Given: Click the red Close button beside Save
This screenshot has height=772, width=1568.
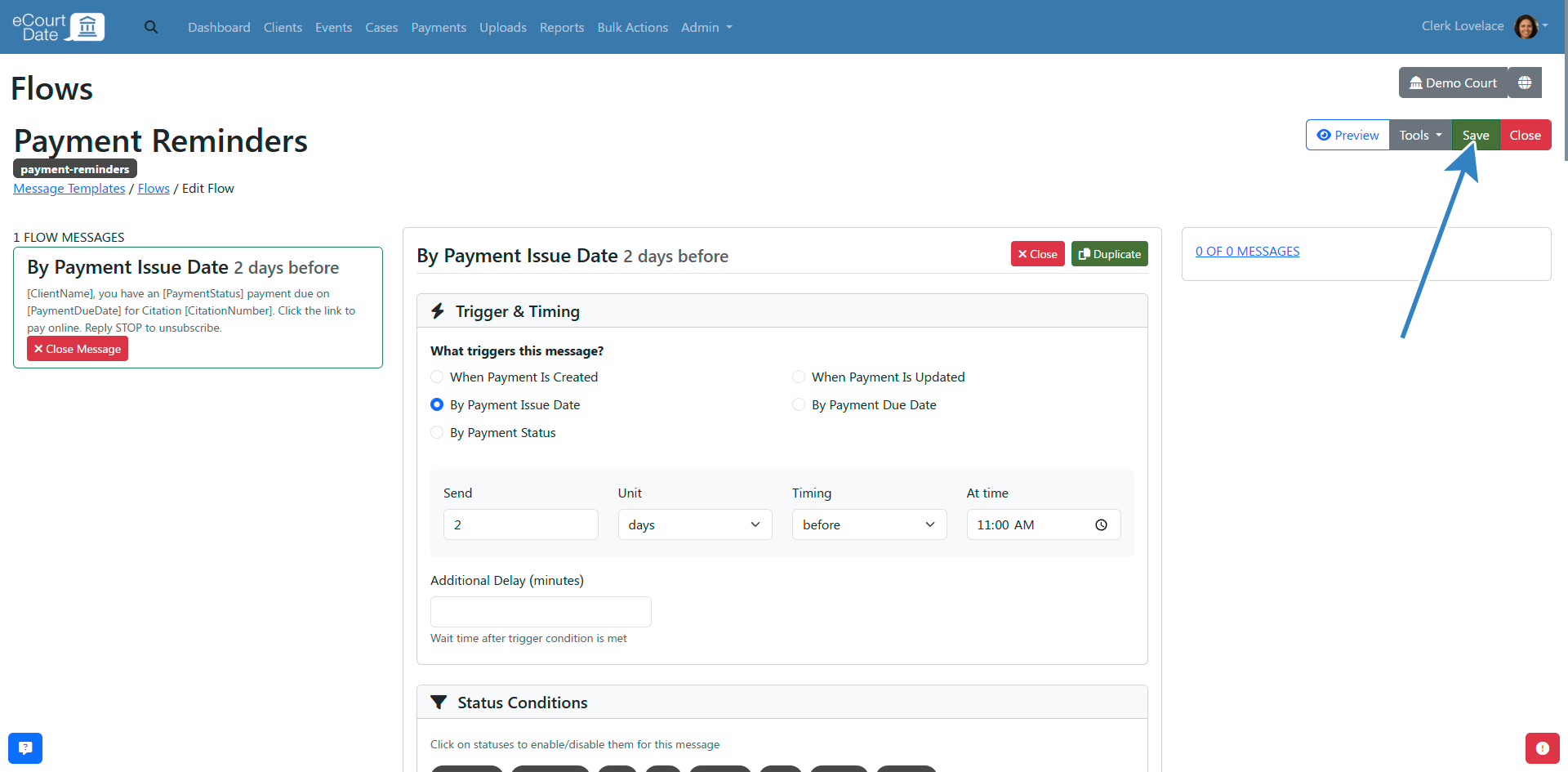Looking at the screenshot, I should 1526,135.
